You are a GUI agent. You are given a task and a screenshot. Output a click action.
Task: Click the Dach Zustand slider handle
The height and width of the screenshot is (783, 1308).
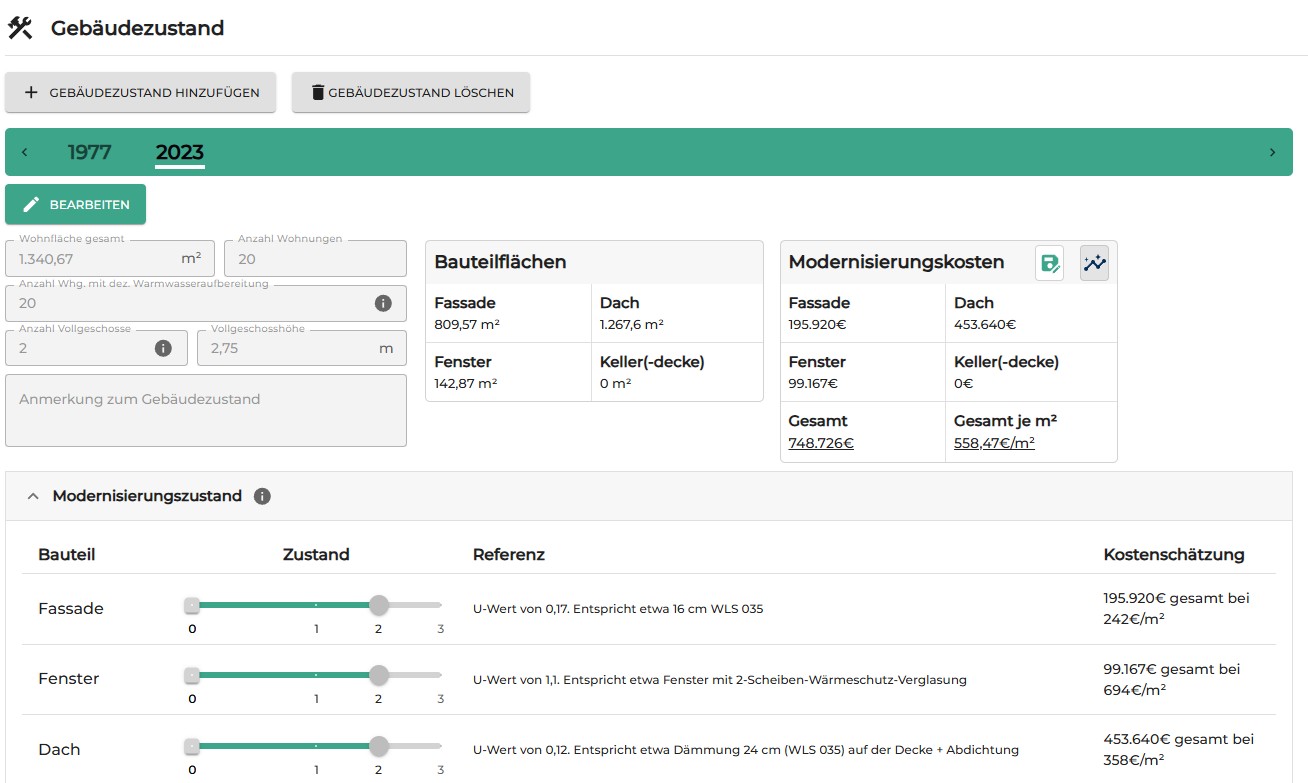378,746
